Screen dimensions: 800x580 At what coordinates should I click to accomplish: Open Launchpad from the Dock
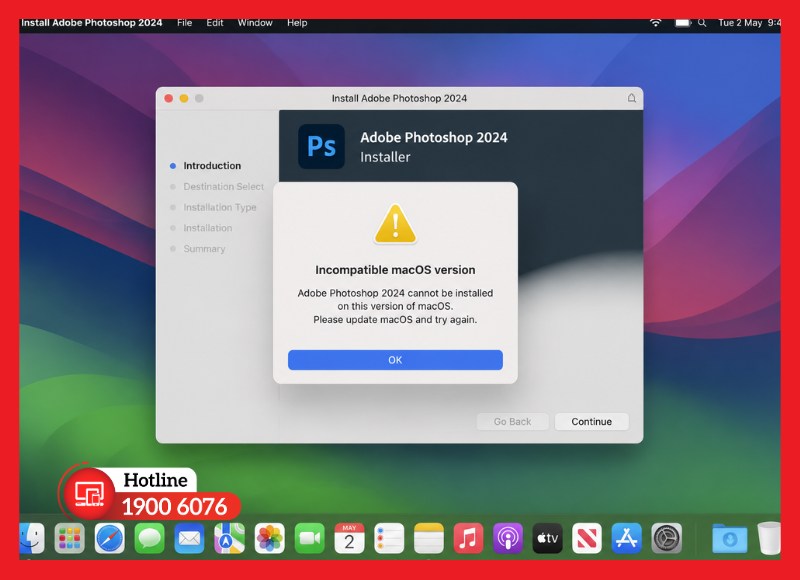coord(70,538)
